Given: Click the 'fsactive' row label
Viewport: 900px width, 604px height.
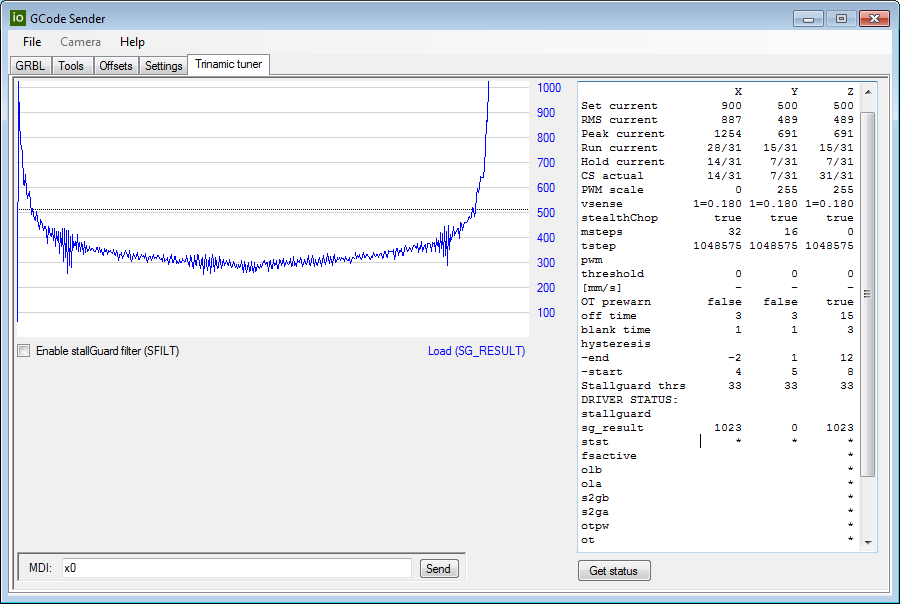Looking at the screenshot, I should coord(608,456).
